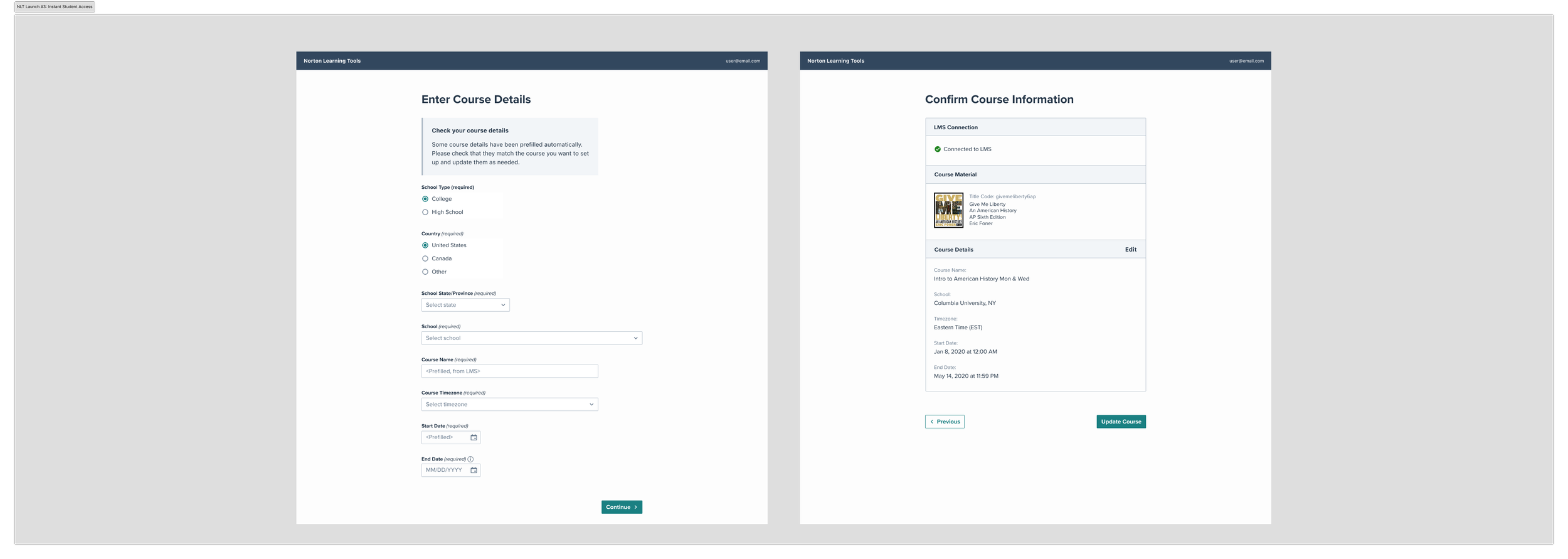Click the Check your course details heading
Screen dimensions: 1568x559
[470, 130]
